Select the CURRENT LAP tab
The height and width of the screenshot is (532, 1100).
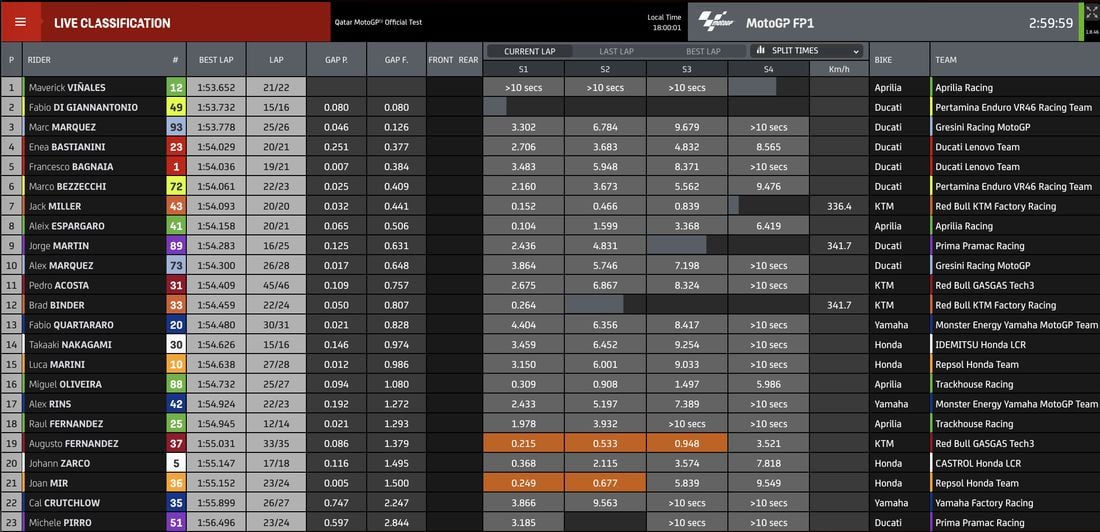[530, 51]
